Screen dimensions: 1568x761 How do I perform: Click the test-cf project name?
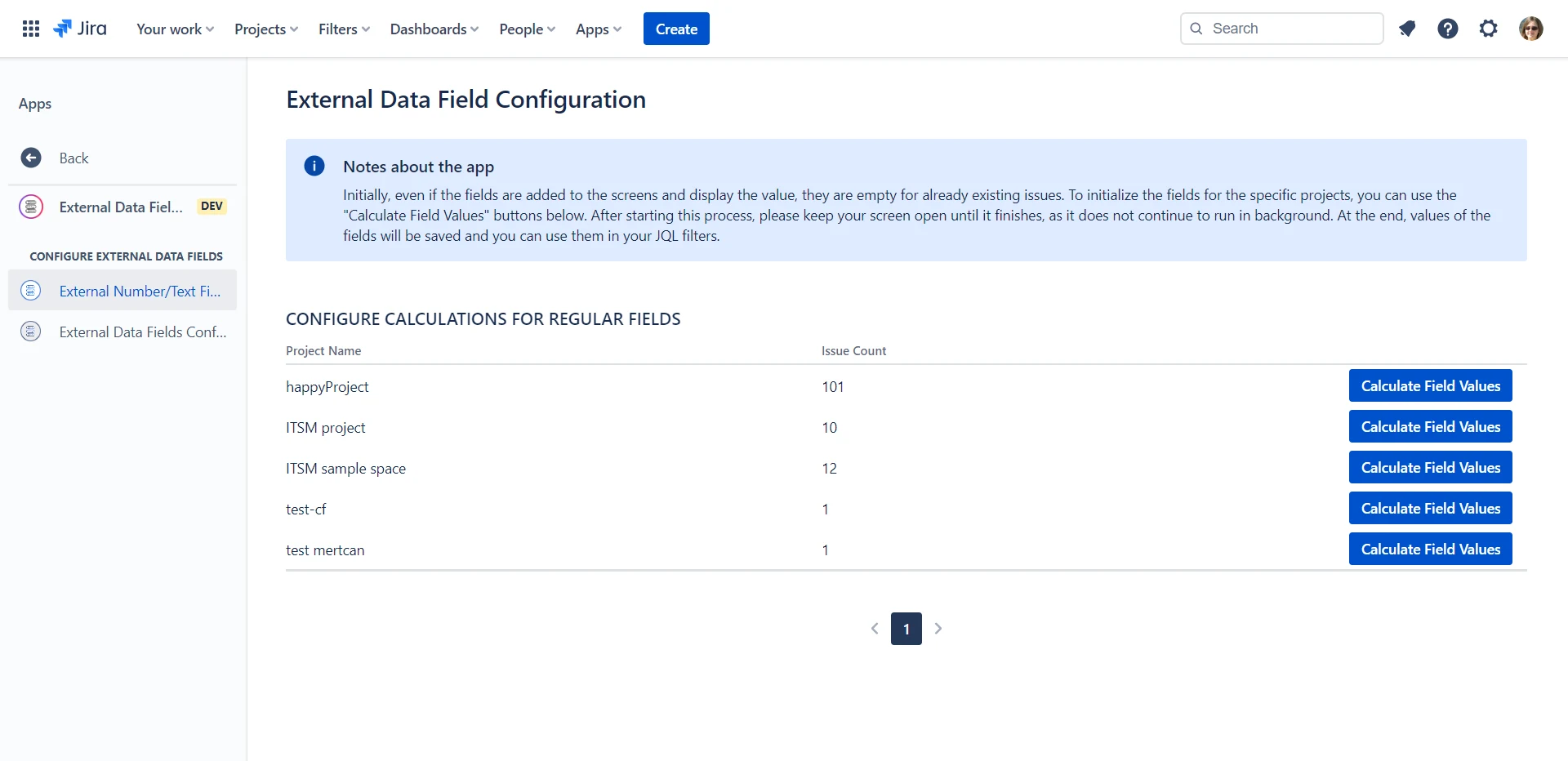point(305,509)
